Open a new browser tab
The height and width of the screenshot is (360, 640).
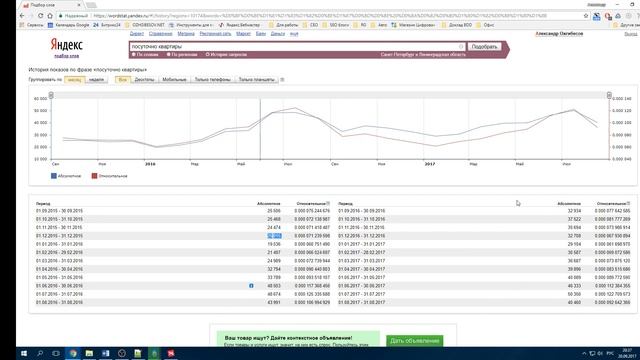[91, 5]
